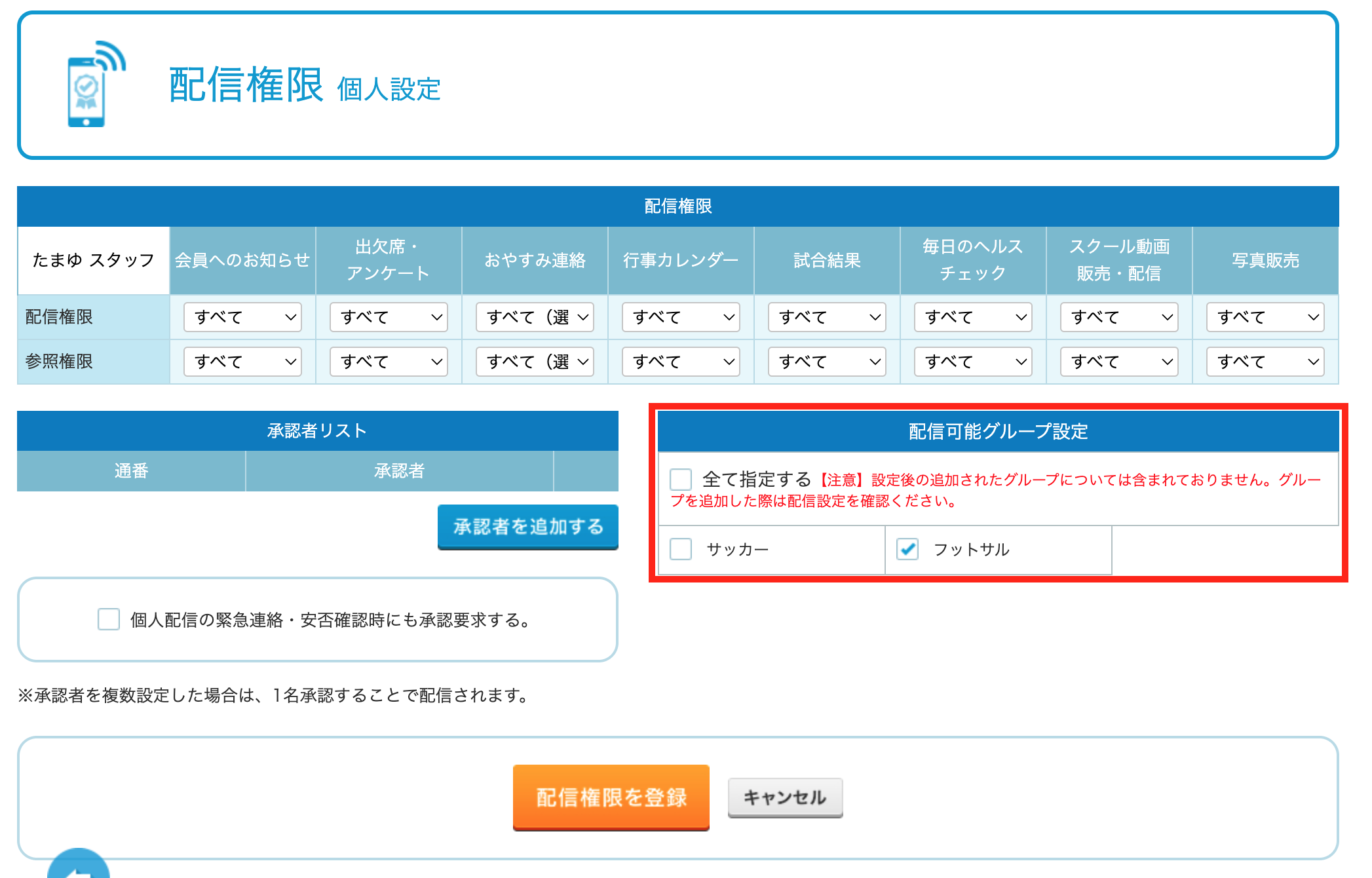Open 配信権限 dropdown for 毎日のヘルスチェック
This screenshot has width=1372, height=878.
pos(973,317)
